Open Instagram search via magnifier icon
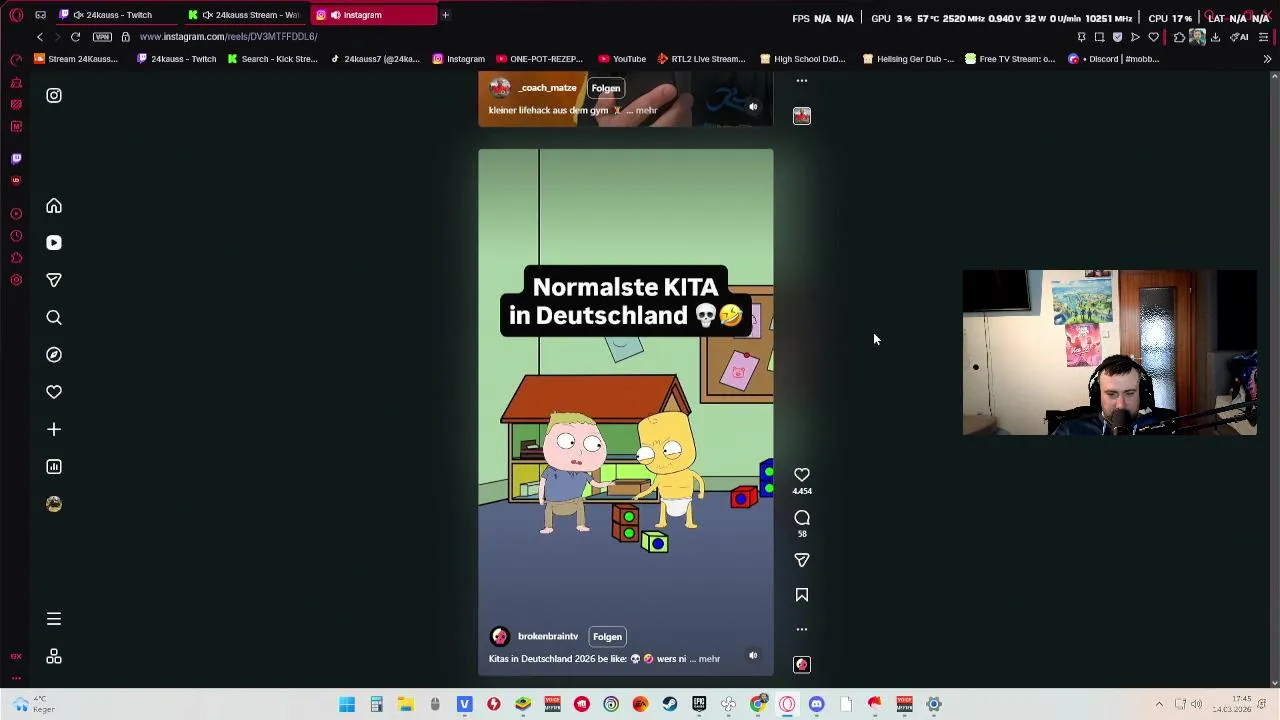1280x720 pixels. (54, 318)
